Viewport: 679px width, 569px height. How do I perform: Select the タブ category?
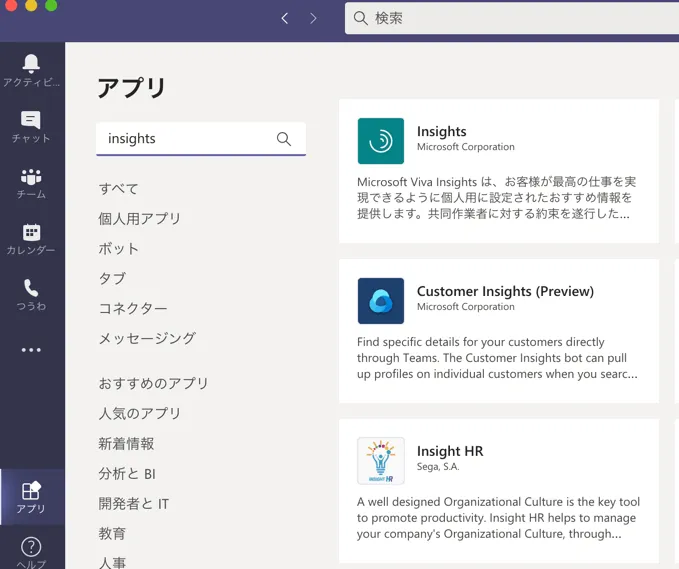point(112,278)
